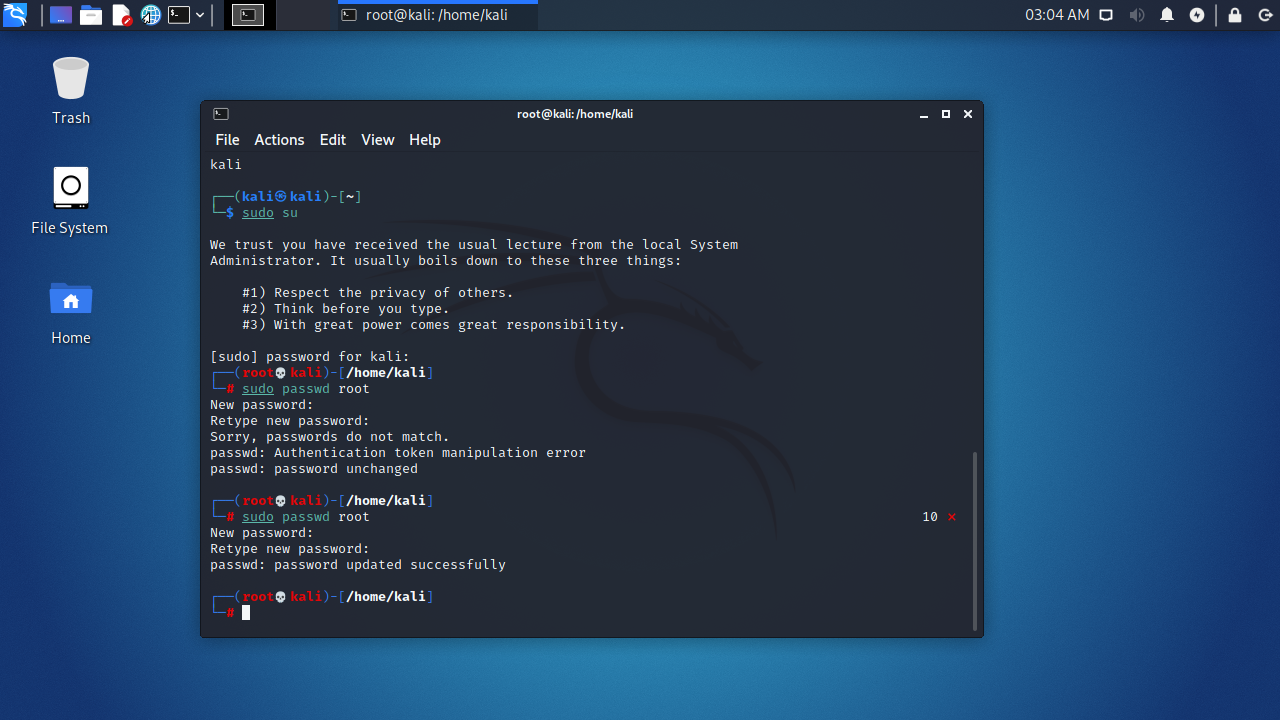Open the text editor from the panel
1280x720 pixels.
pos(122,14)
